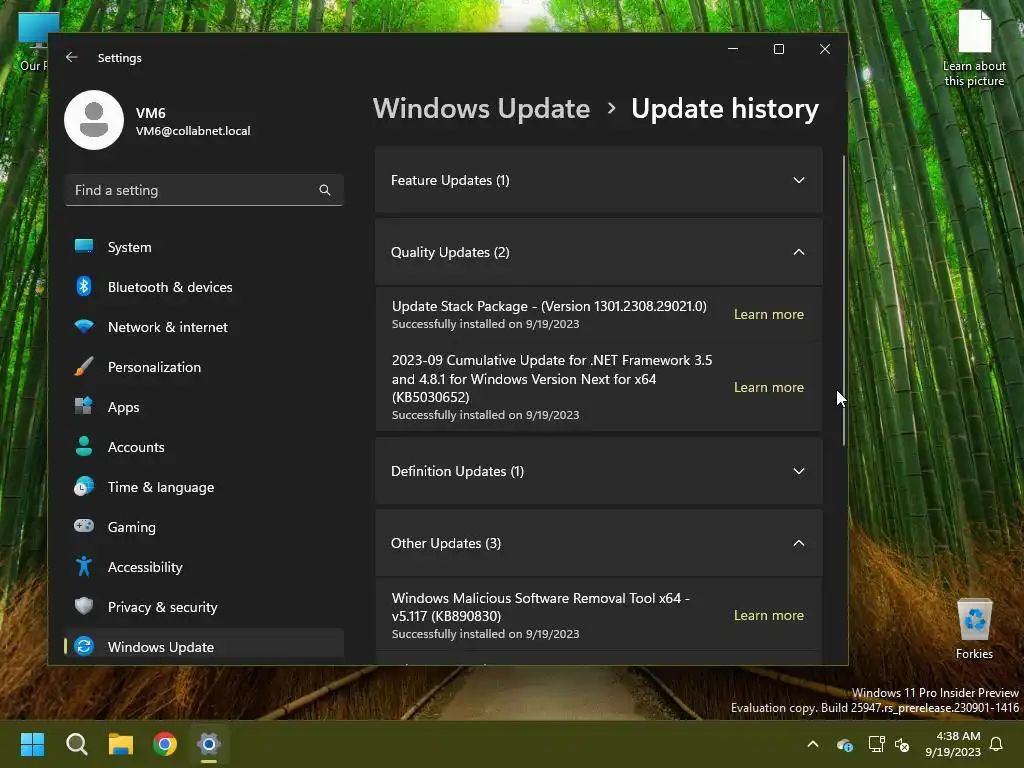Select Bluetooth & devices in sidebar
Screen dimensions: 1024x768
170,287
